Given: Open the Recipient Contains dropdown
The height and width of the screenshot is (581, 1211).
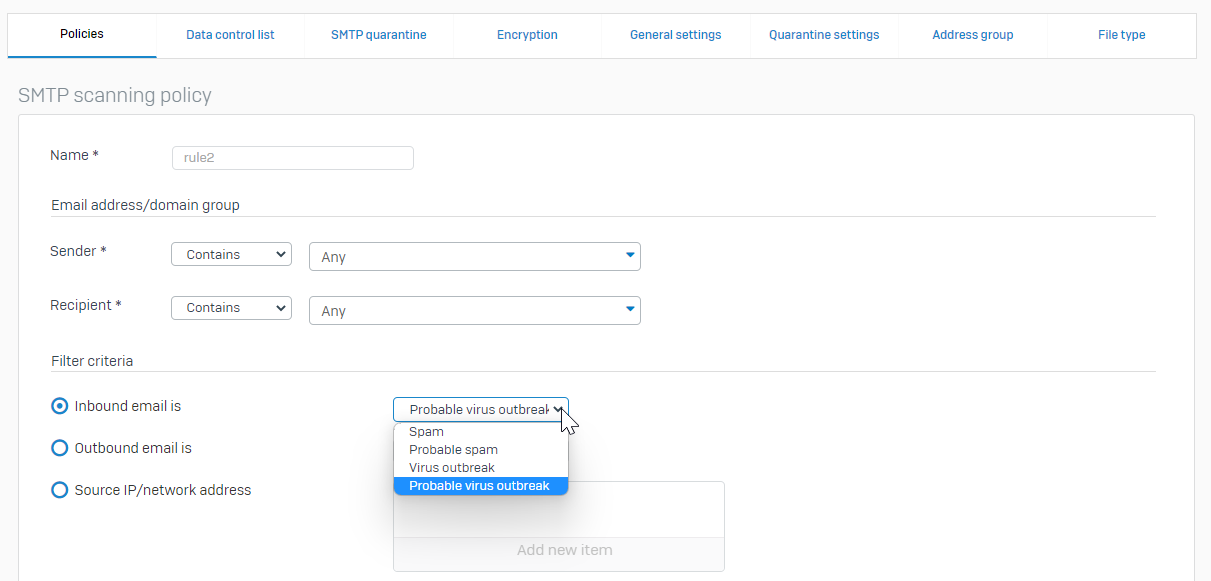Looking at the screenshot, I should (231, 308).
